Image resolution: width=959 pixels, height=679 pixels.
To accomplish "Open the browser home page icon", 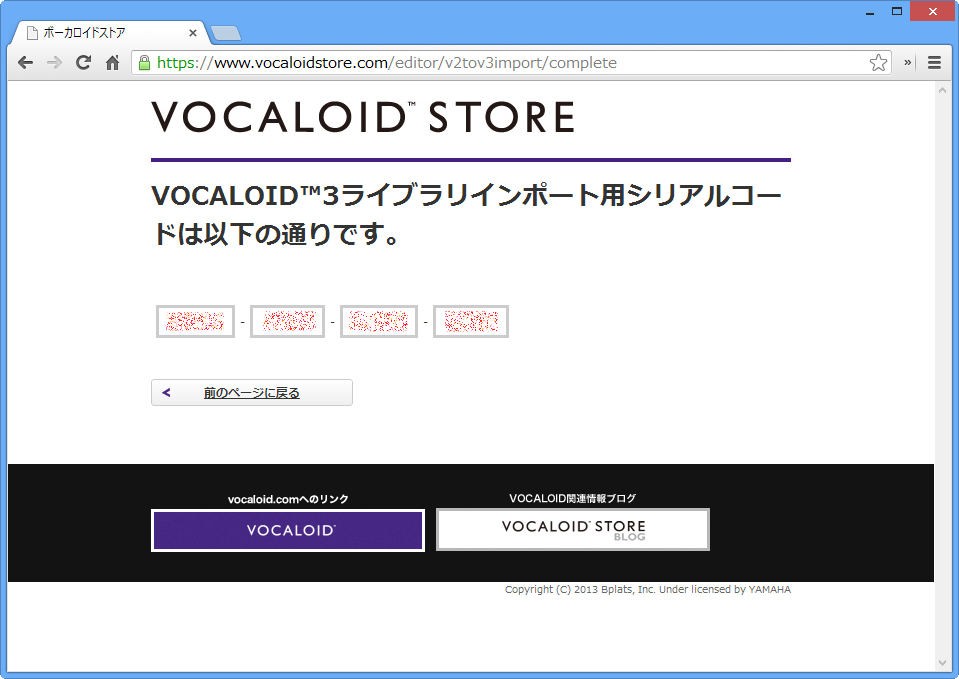I will click(113, 62).
